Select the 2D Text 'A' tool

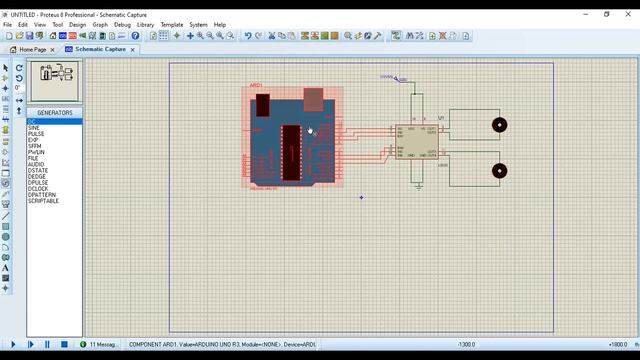pyautogui.click(x=5, y=268)
